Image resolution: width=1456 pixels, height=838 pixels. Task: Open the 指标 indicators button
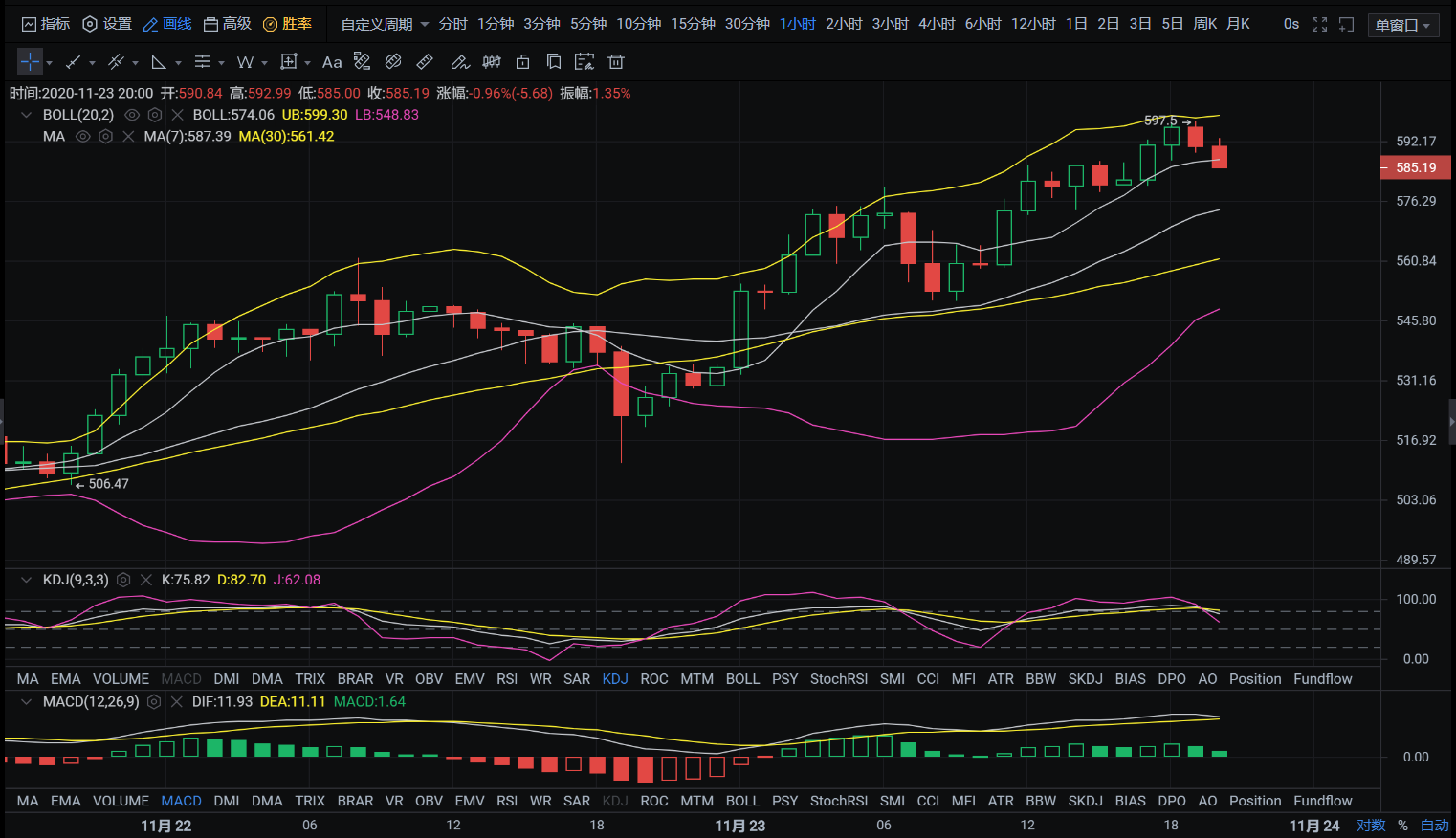pyautogui.click(x=46, y=24)
